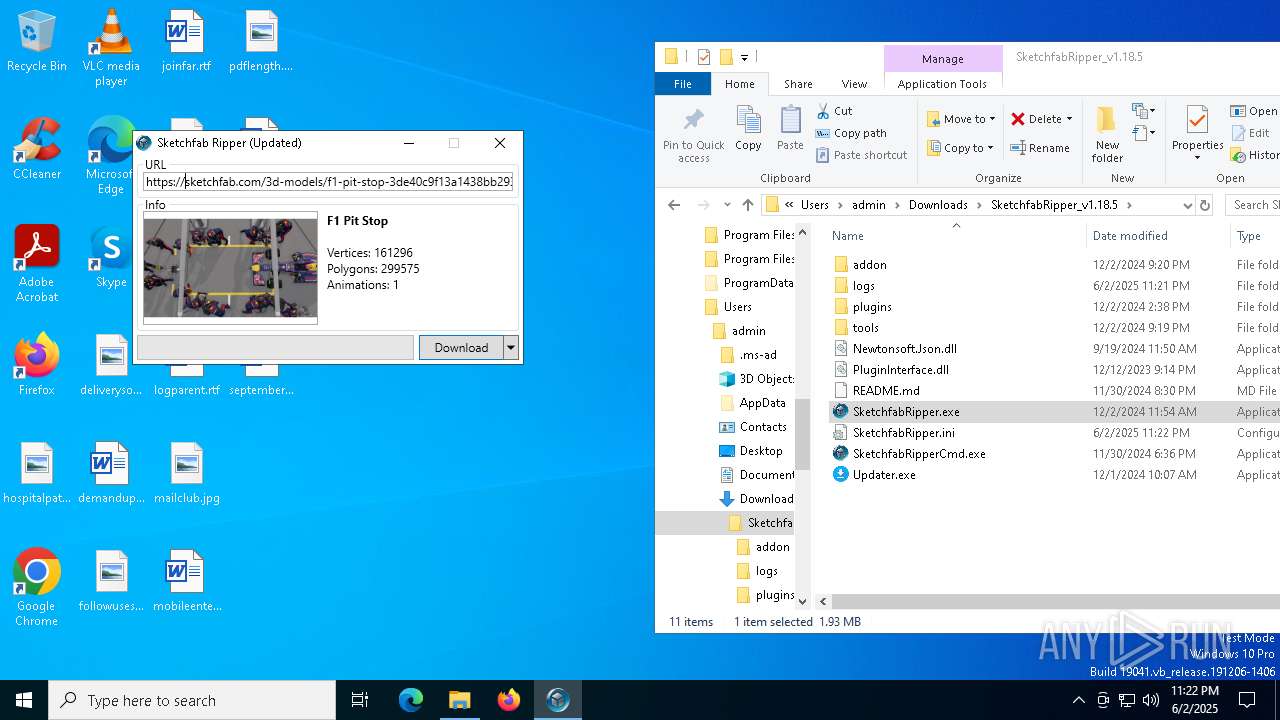Click Copy path in the ribbon
Image resolution: width=1280 pixels, height=720 pixels.
coord(852,133)
